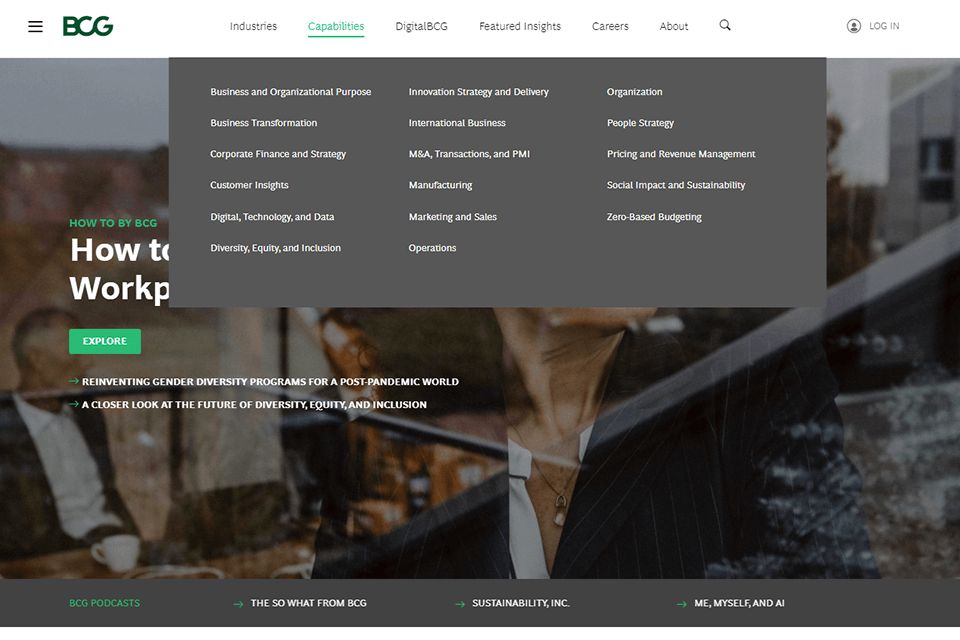Open Innovation Strategy and Delivery
This screenshot has height=640, width=960.
tap(479, 92)
